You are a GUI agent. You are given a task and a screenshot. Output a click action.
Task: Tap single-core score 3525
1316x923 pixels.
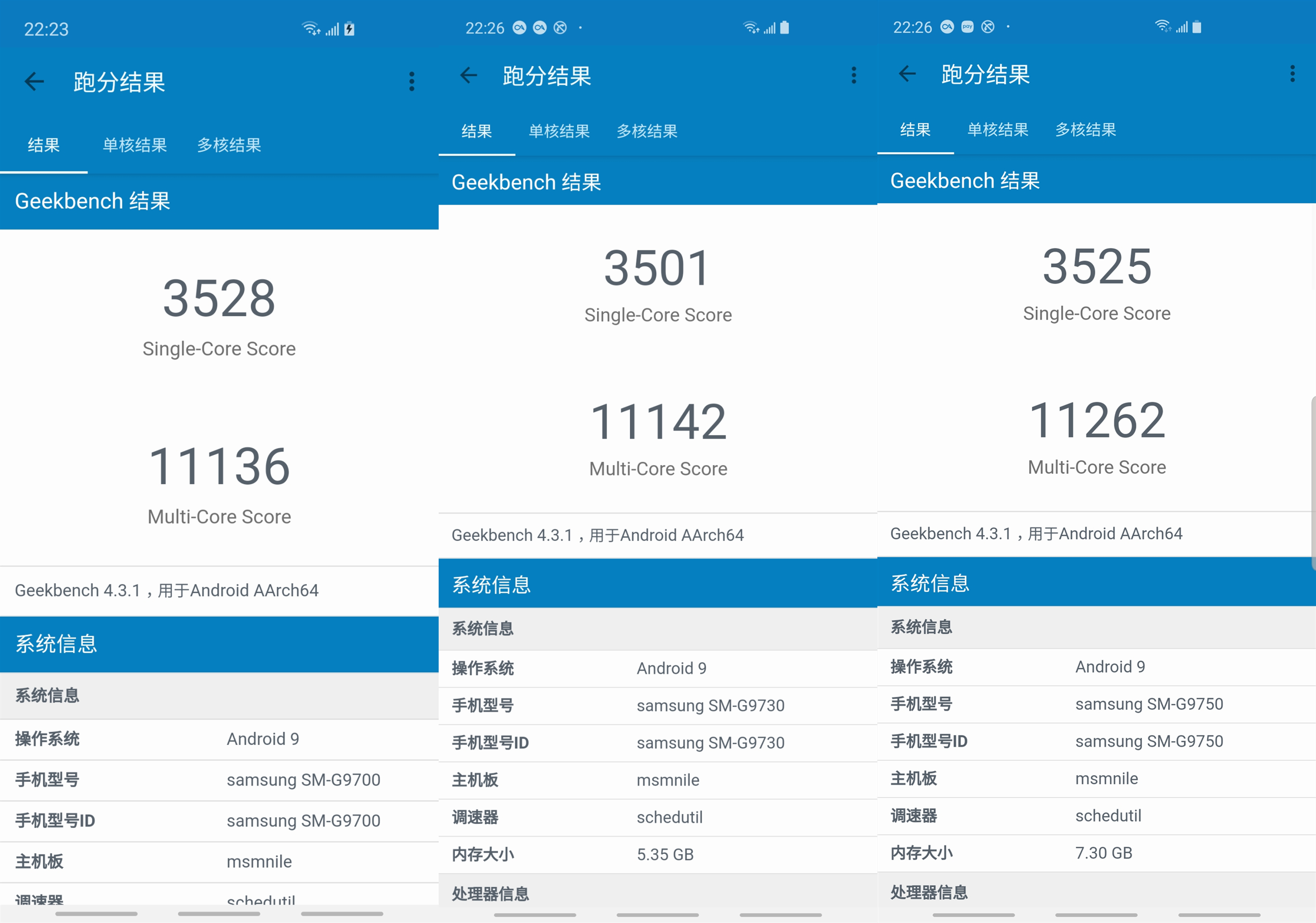pyautogui.click(x=1096, y=266)
